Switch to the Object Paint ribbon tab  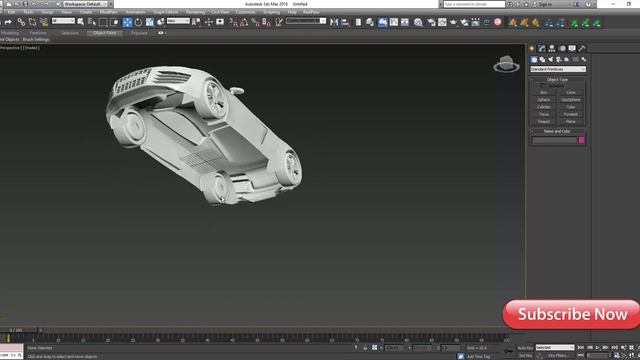tap(104, 33)
